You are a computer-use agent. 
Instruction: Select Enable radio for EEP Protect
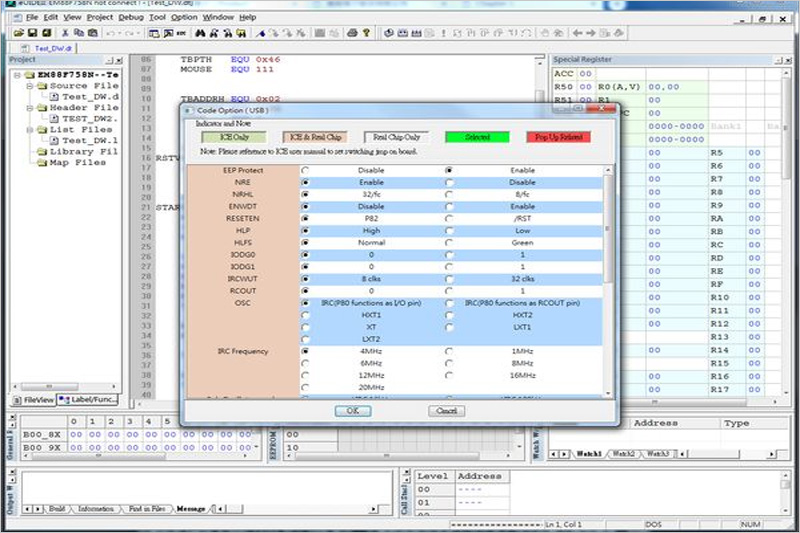click(449, 170)
